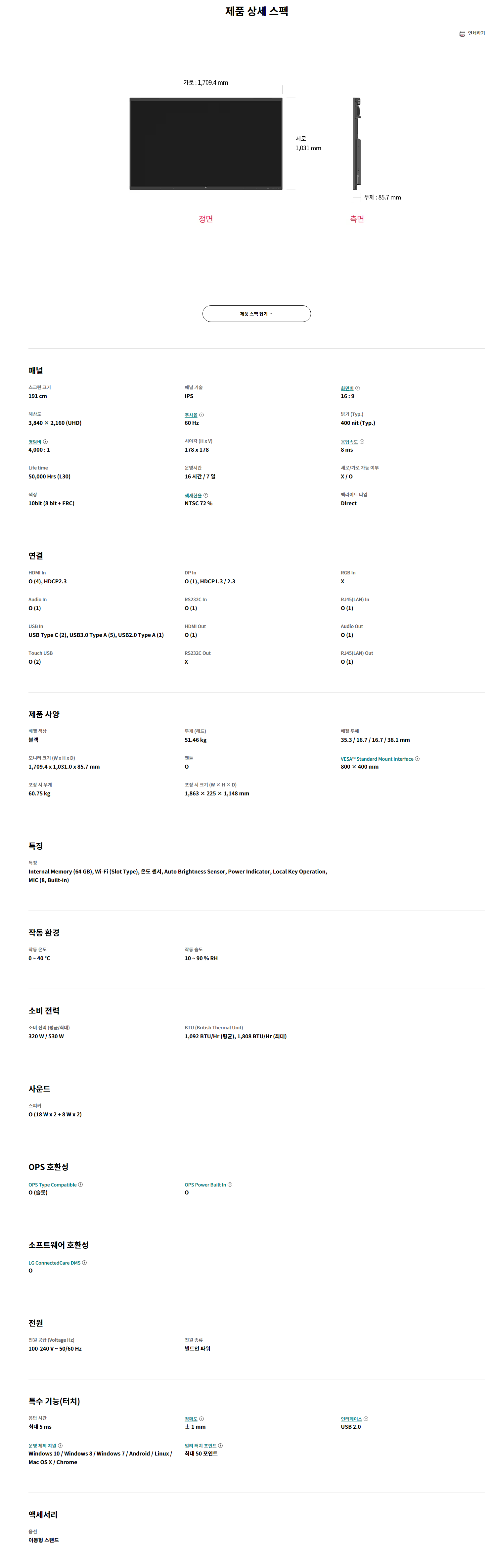Open info icon beside 화면비
Image resolution: width=492 pixels, height=1568 pixels.
357,388
